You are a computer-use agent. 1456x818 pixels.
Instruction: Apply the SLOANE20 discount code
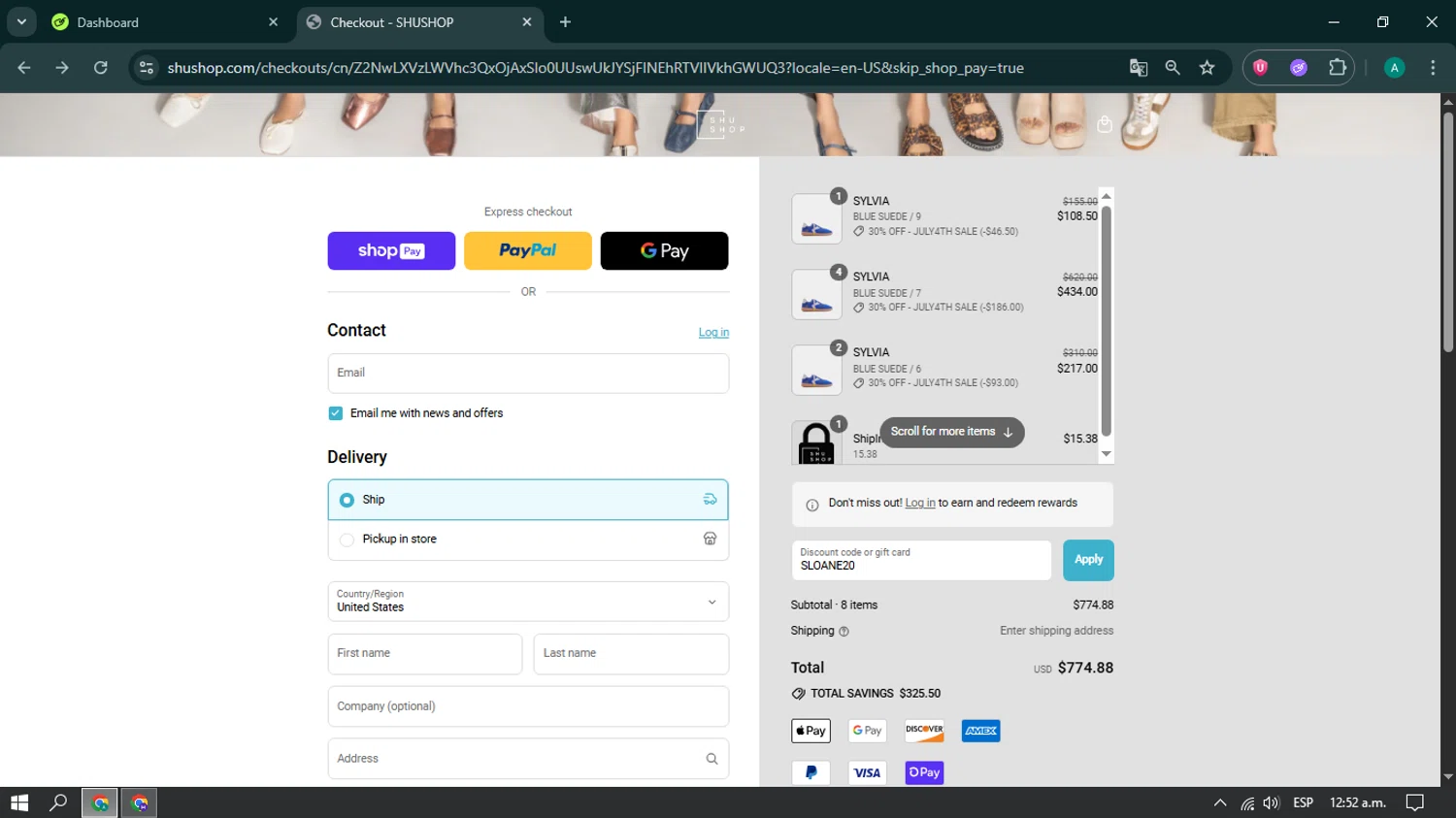pos(1088,560)
